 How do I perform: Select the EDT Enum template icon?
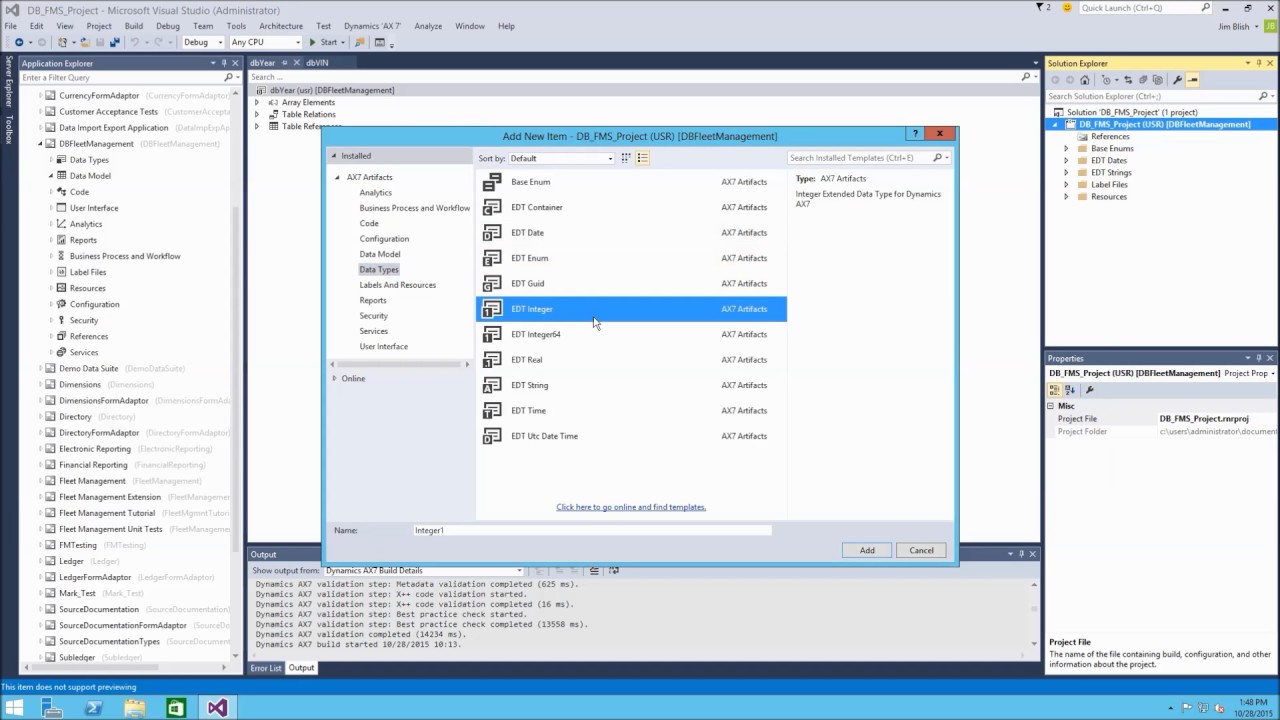pos(492,258)
